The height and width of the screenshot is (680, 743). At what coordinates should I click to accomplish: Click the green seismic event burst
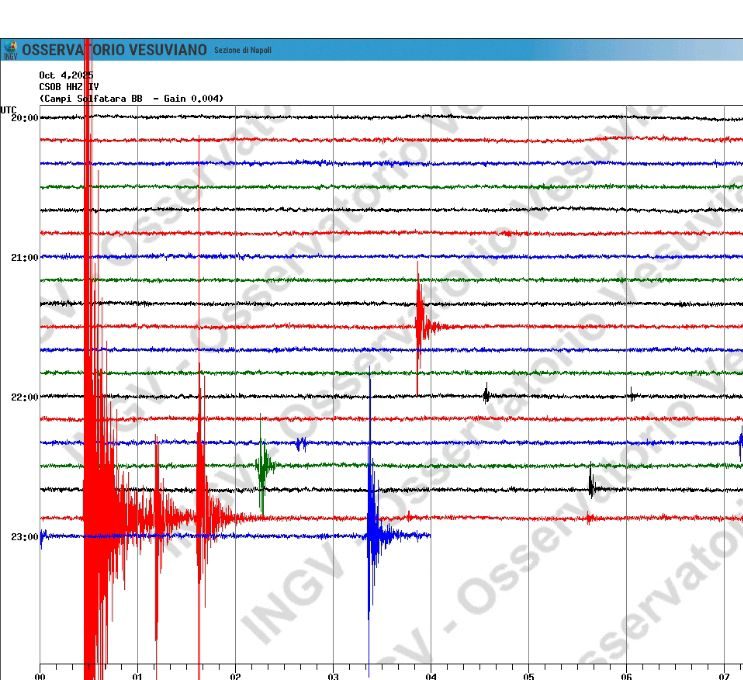[x=264, y=466]
